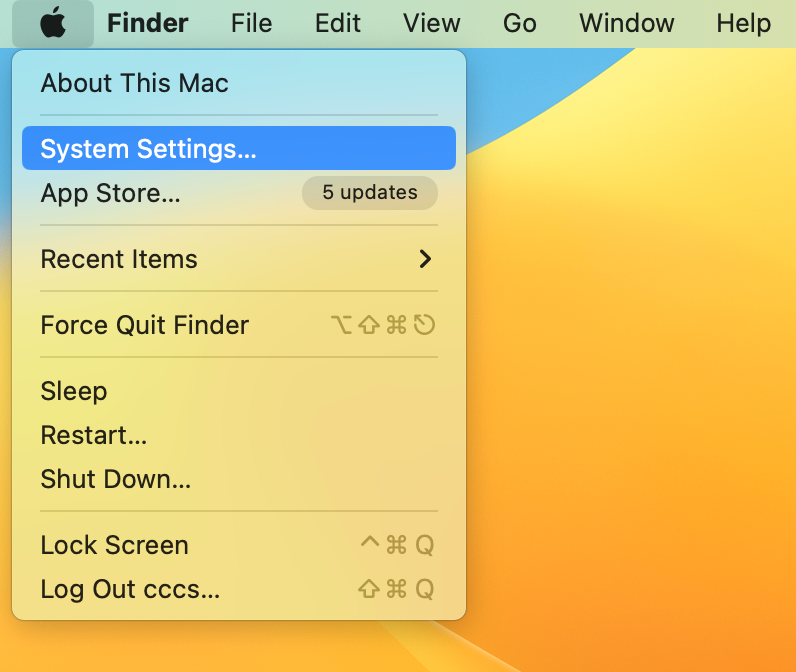Open the Finder menu
This screenshot has width=796, height=672.
147,23
